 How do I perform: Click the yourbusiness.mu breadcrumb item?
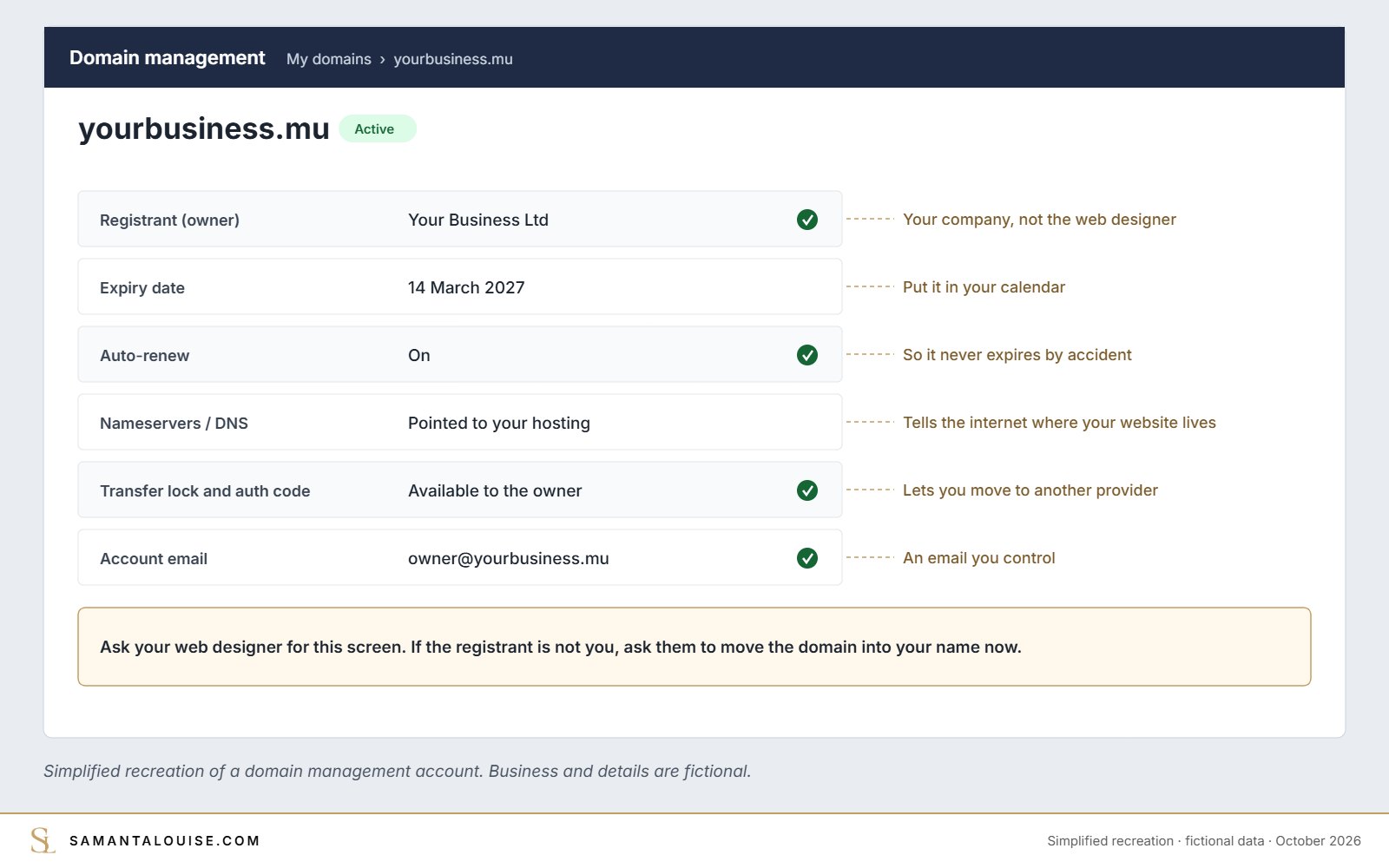click(x=453, y=59)
